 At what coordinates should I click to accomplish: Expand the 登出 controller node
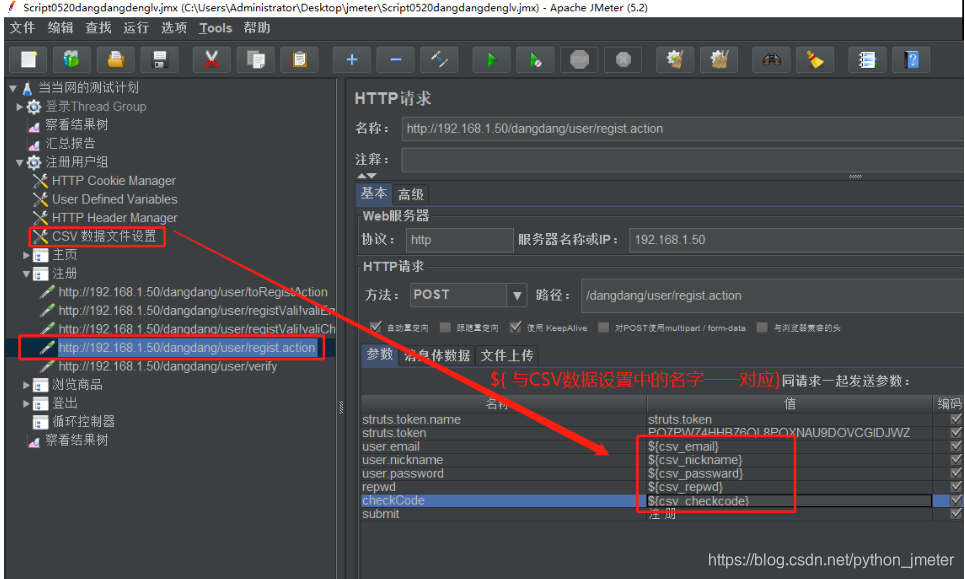tap(26, 404)
